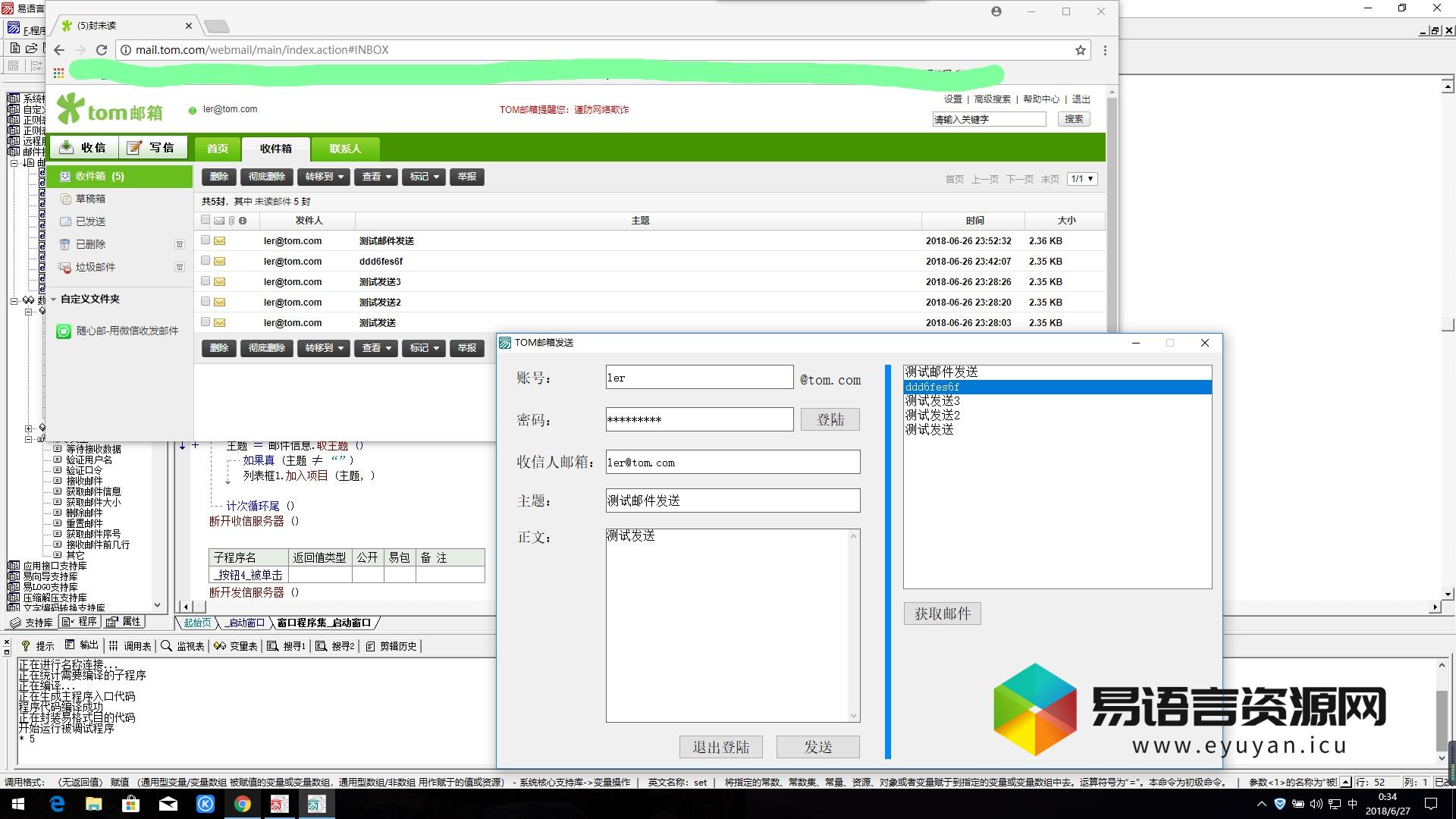Open the Chrome profile avatar icon
Image resolution: width=1456 pixels, height=819 pixels.
tap(996, 11)
